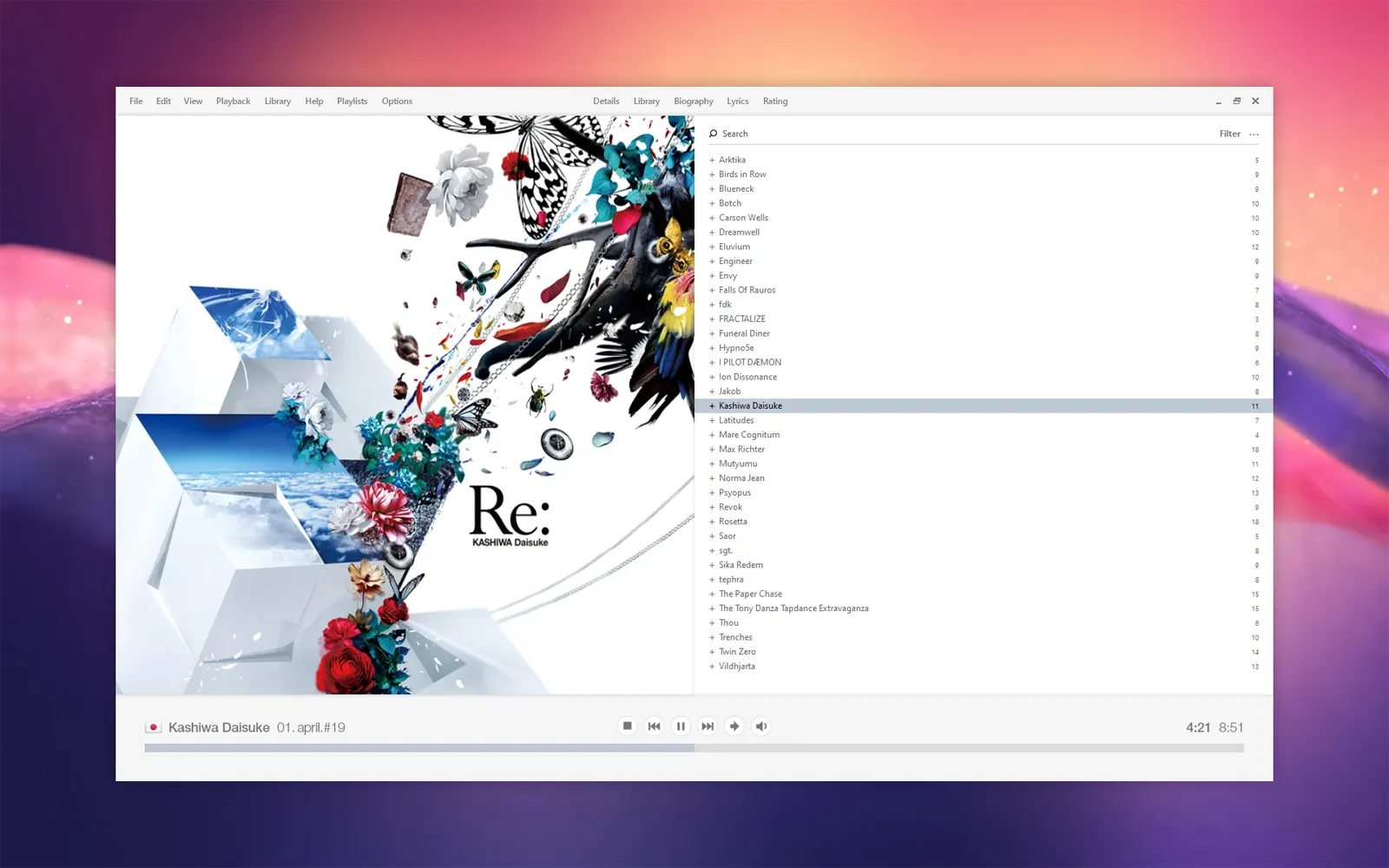Skip to the previous track

point(654,727)
